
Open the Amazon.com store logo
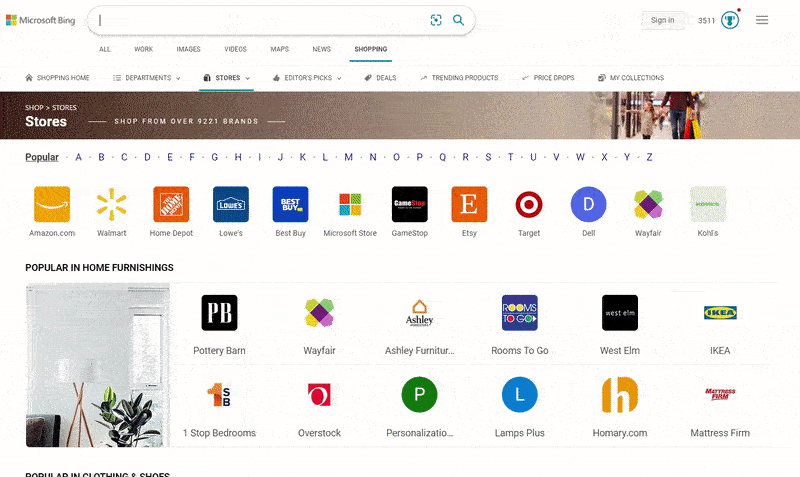click(52, 204)
